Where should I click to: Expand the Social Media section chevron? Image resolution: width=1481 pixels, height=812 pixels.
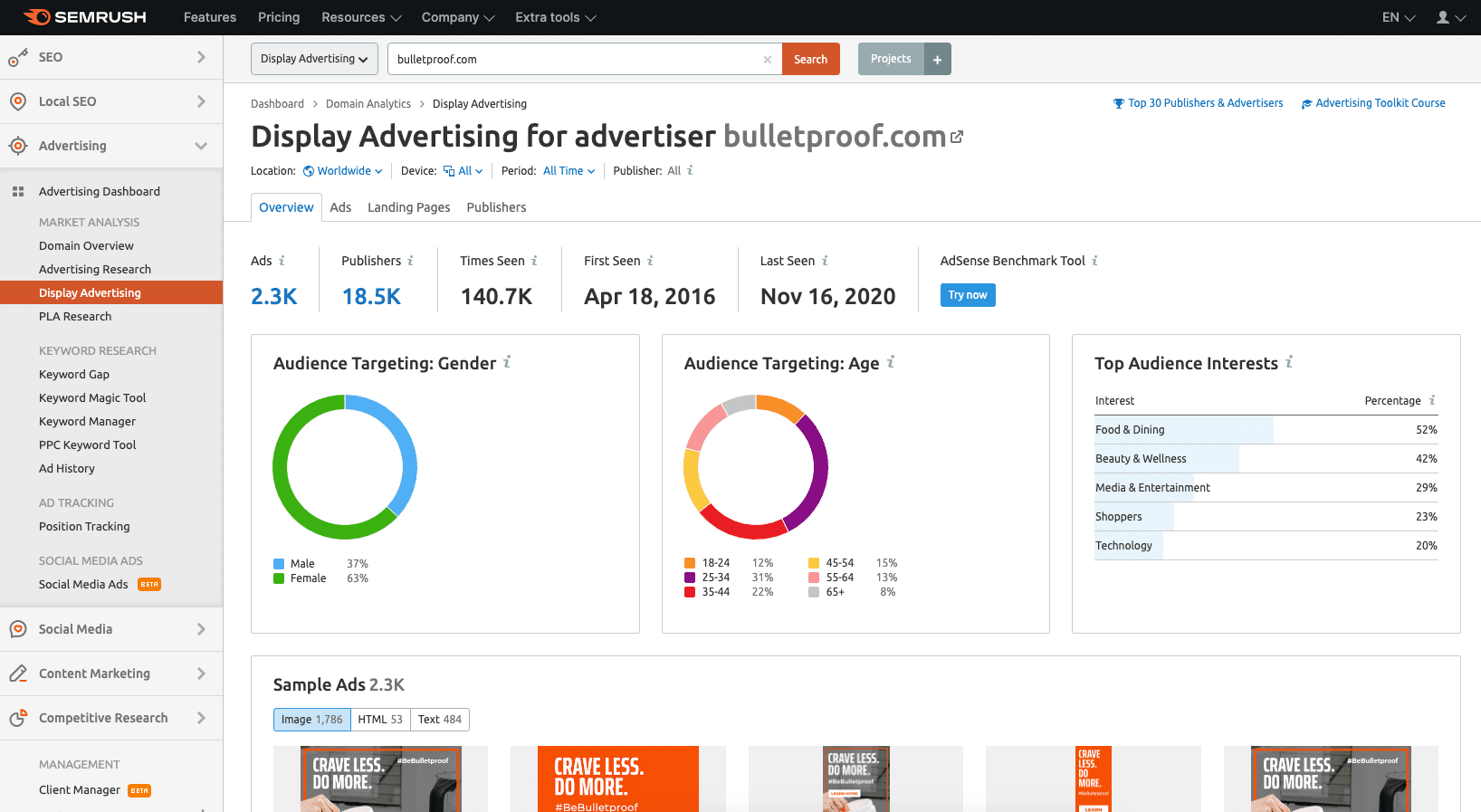click(x=201, y=629)
